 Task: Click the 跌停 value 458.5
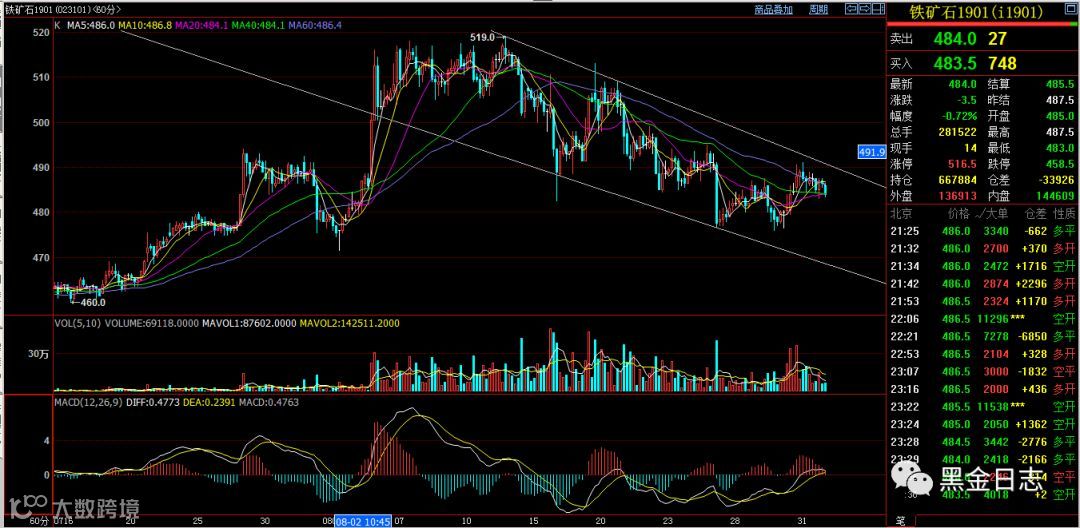point(1061,164)
